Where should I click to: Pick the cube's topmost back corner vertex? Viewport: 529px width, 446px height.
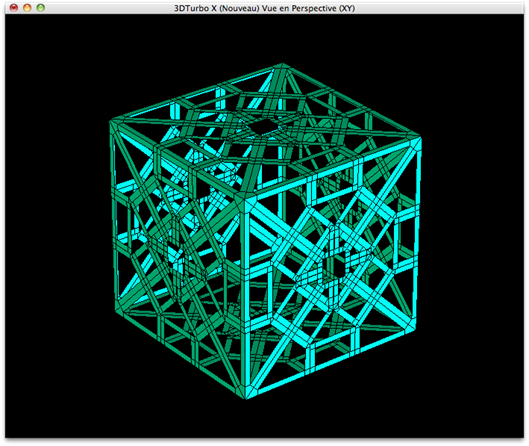click(282, 67)
